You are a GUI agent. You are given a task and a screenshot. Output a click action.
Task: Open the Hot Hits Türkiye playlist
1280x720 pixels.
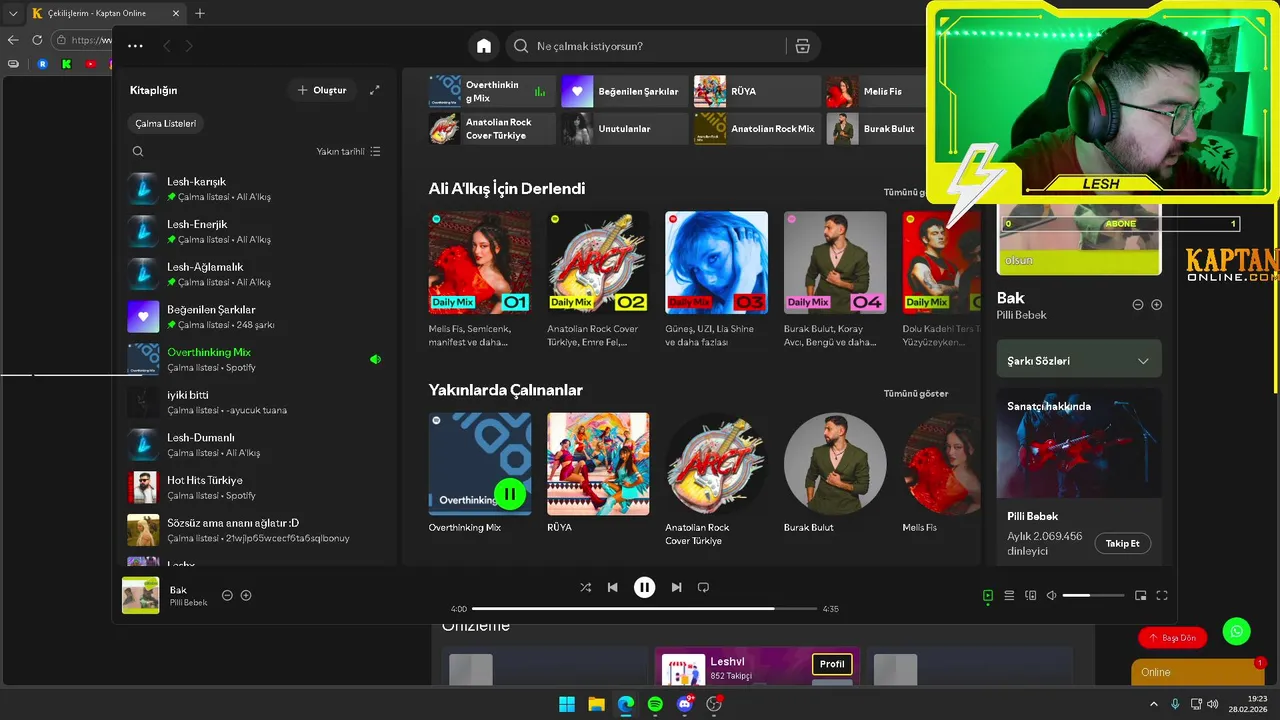pos(255,487)
